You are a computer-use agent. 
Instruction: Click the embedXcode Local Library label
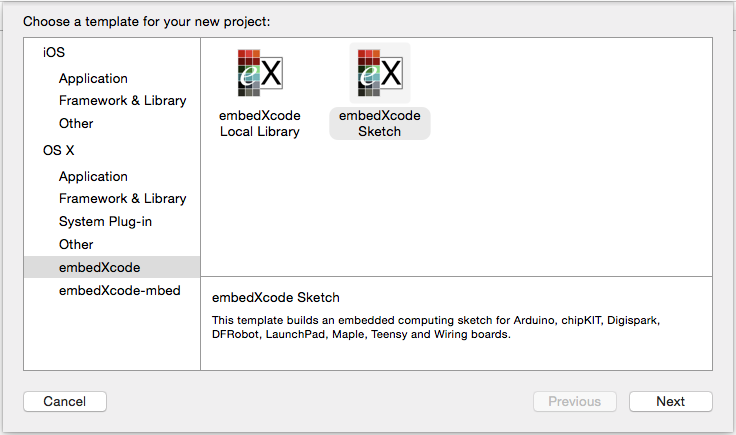click(x=260, y=123)
